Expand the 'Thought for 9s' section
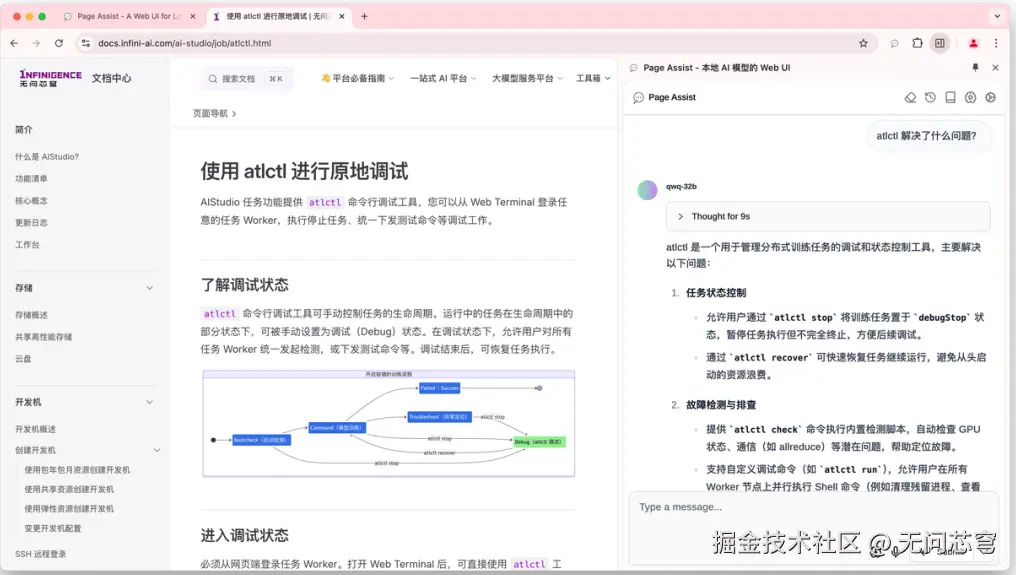The height and width of the screenshot is (575, 1016). 828,217
